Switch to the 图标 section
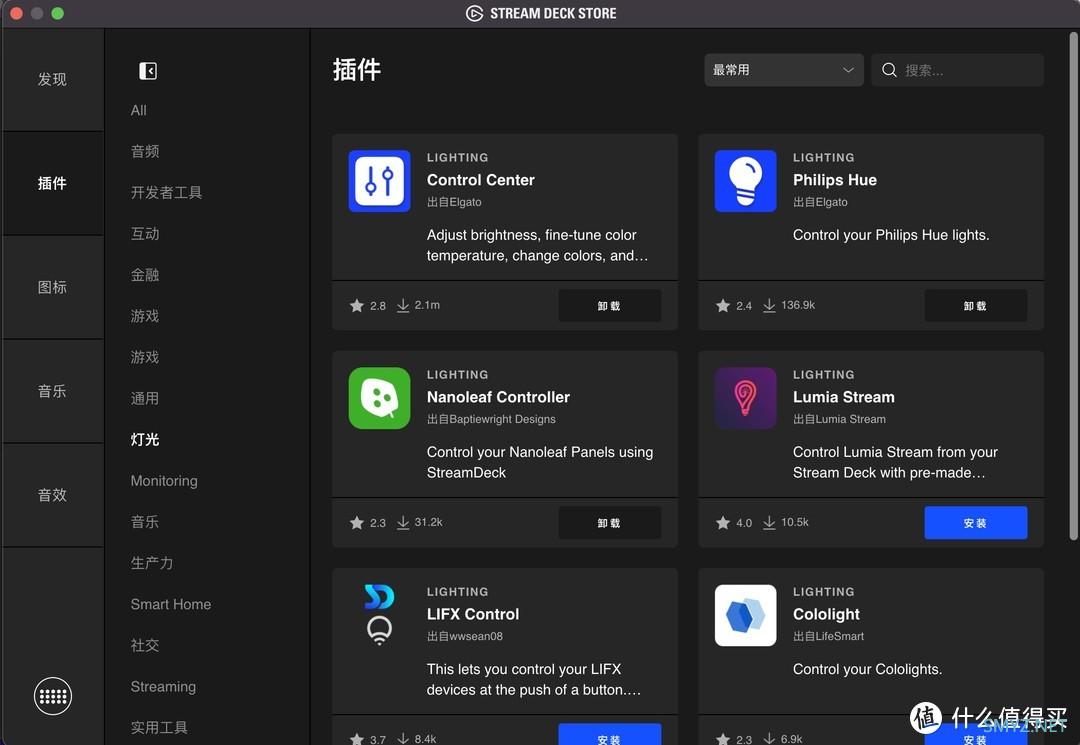The height and width of the screenshot is (745, 1080). (52, 287)
